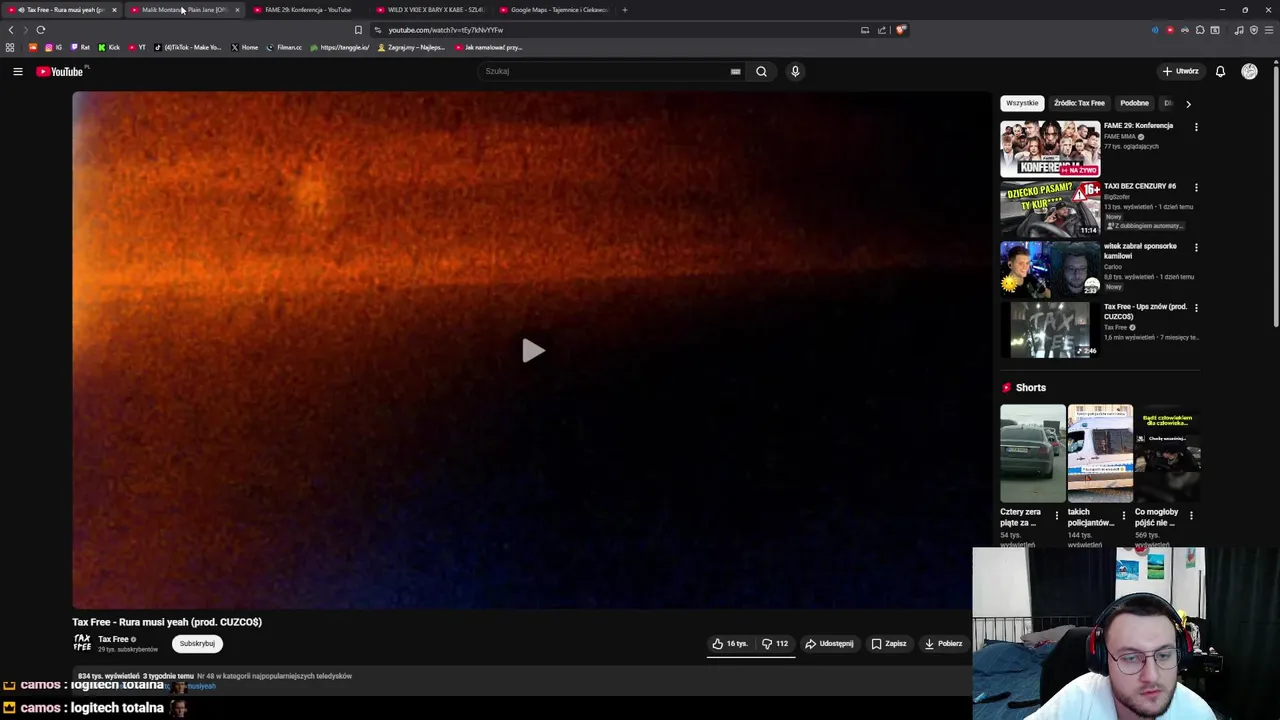This screenshot has width=1280, height=720.
Task: Open the YouTube guide hamburger menu
Action: pyautogui.click(x=17, y=71)
